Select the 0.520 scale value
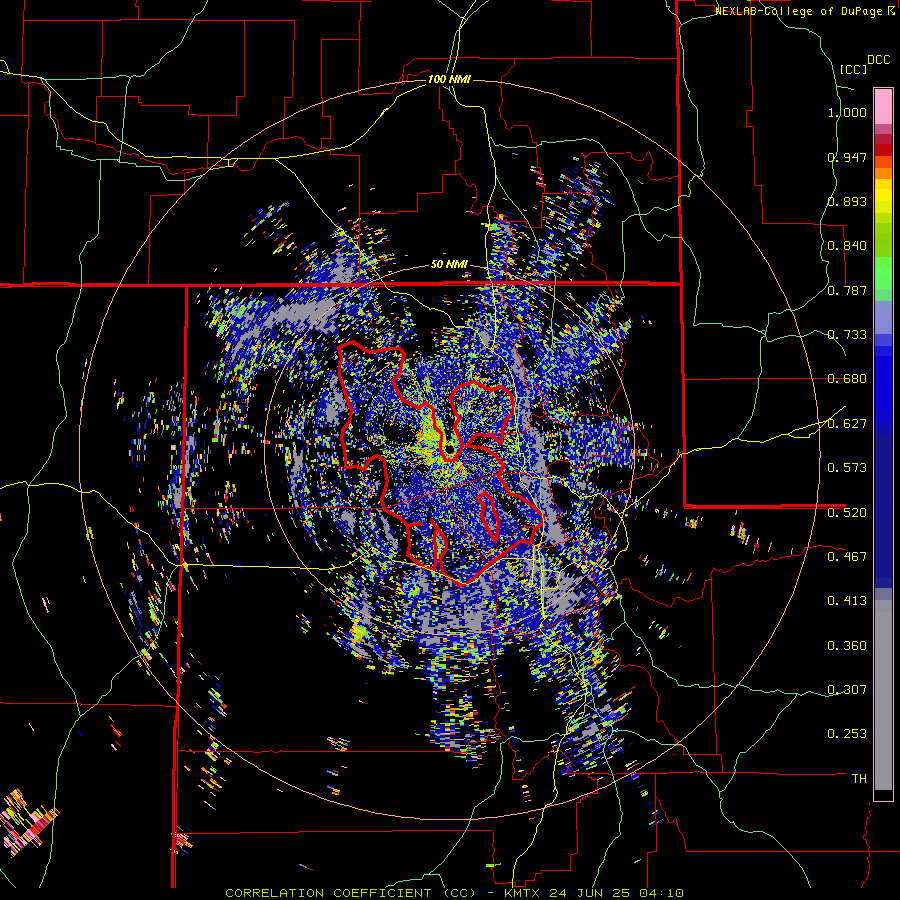The width and height of the screenshot is (900, 900). tap(847, 513)
